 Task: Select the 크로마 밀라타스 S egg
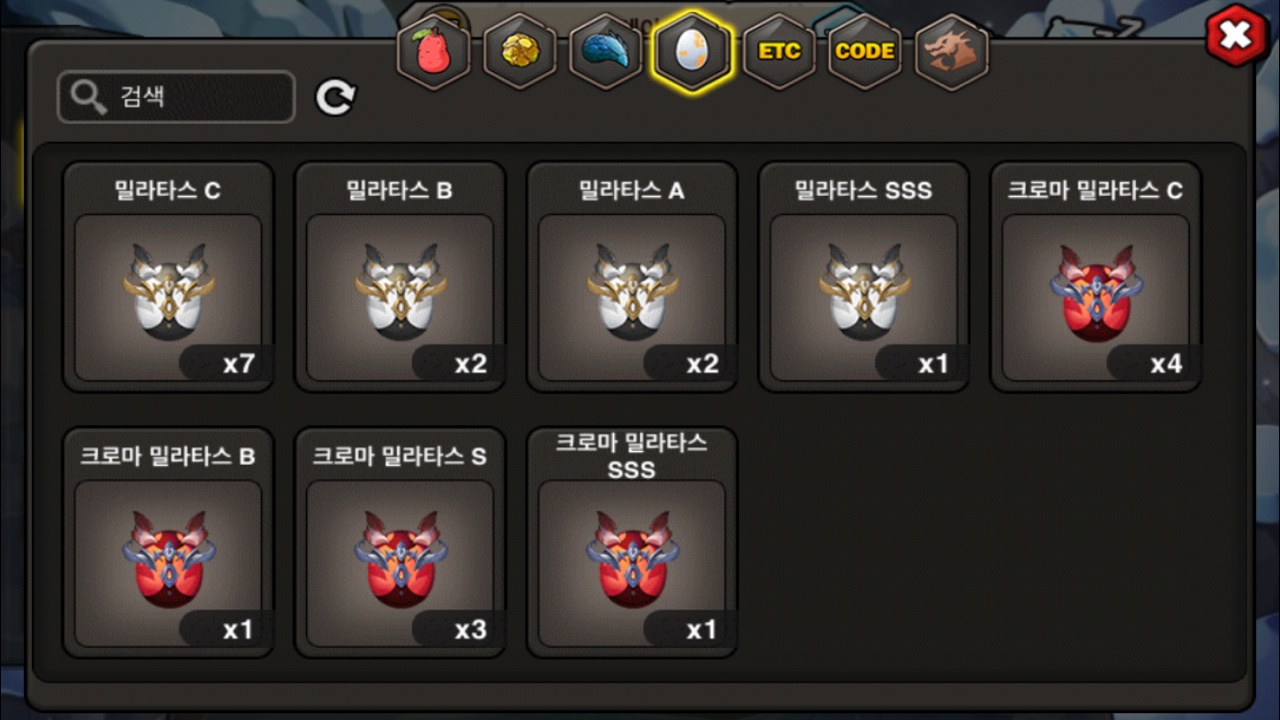coord(400,543)
